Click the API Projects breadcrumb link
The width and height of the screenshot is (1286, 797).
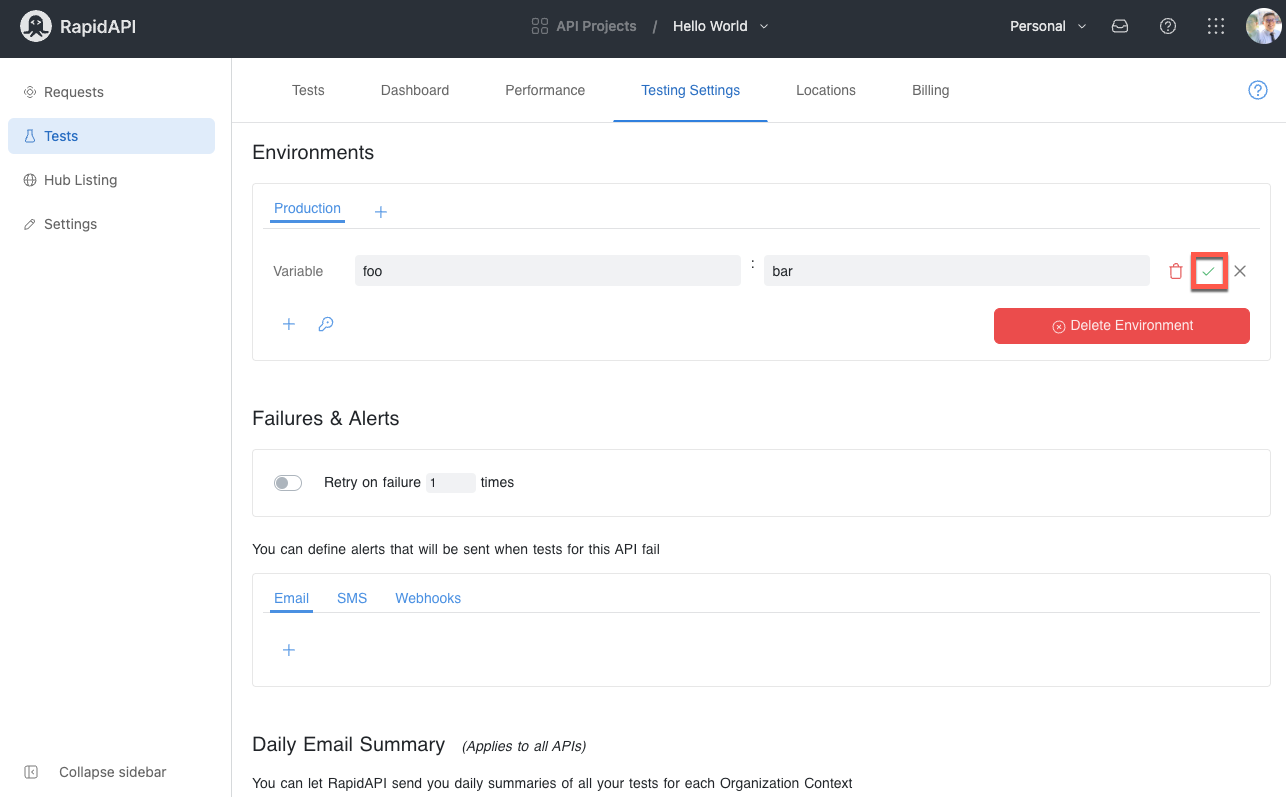(596, 27)
